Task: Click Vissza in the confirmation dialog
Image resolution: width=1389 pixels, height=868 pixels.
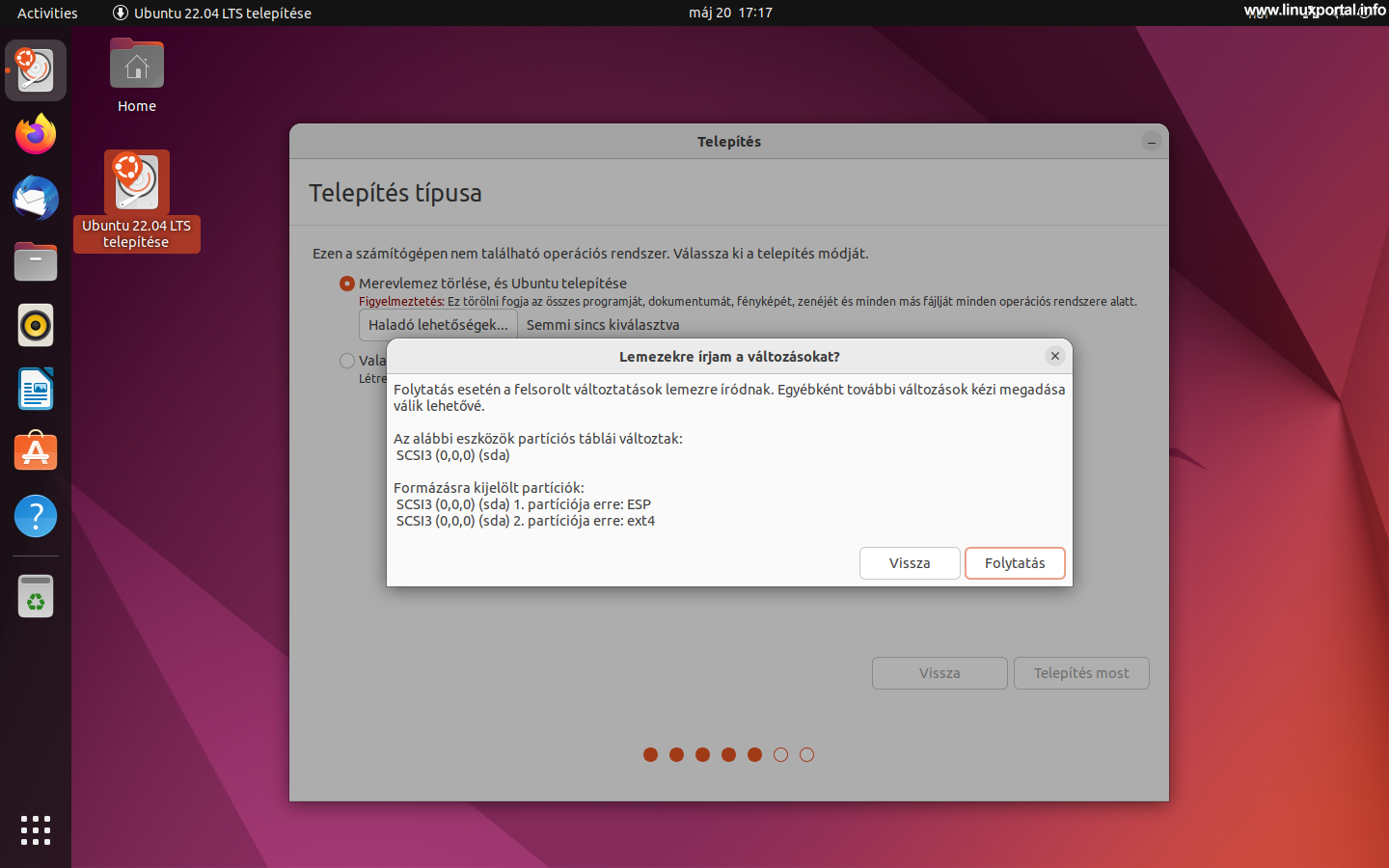Action: 910,563
